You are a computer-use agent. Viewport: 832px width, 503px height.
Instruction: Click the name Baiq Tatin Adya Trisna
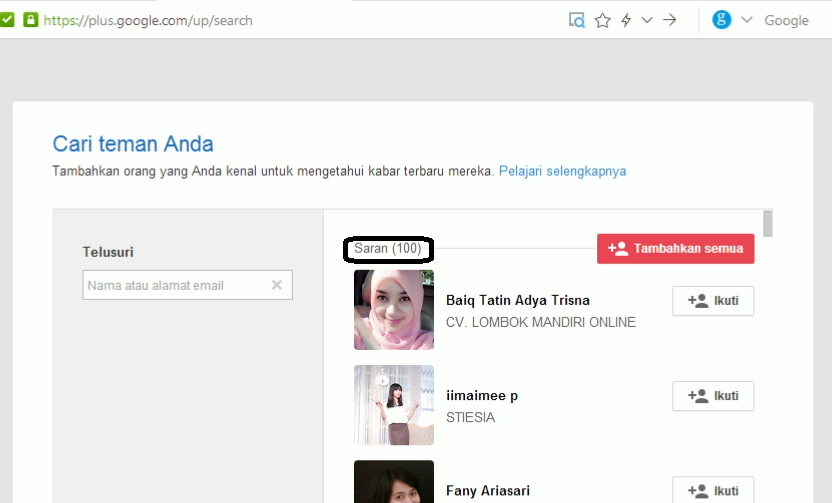pyautogui.click(x=517, y=300)
